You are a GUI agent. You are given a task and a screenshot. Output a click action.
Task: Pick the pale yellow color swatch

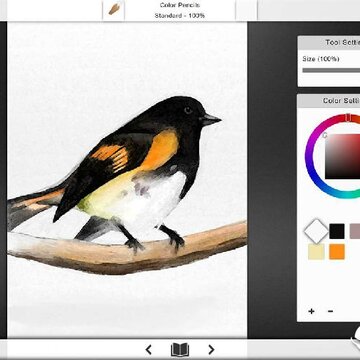pos(316,252)
